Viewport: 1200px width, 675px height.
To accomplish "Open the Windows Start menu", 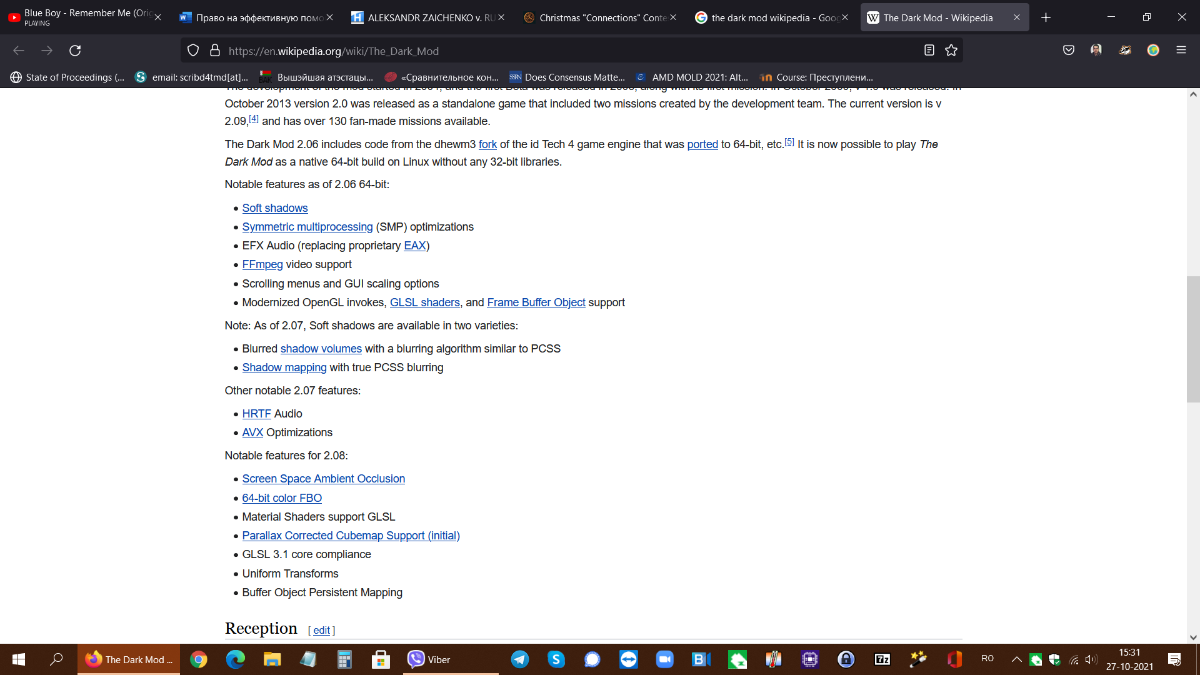I will (19, 659).
